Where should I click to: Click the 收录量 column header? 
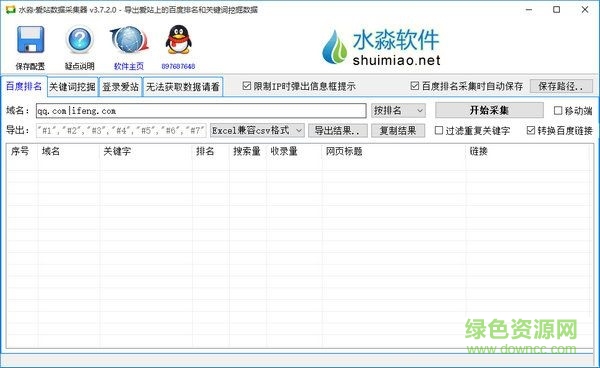pyautogui.click(x=294, y=151)
